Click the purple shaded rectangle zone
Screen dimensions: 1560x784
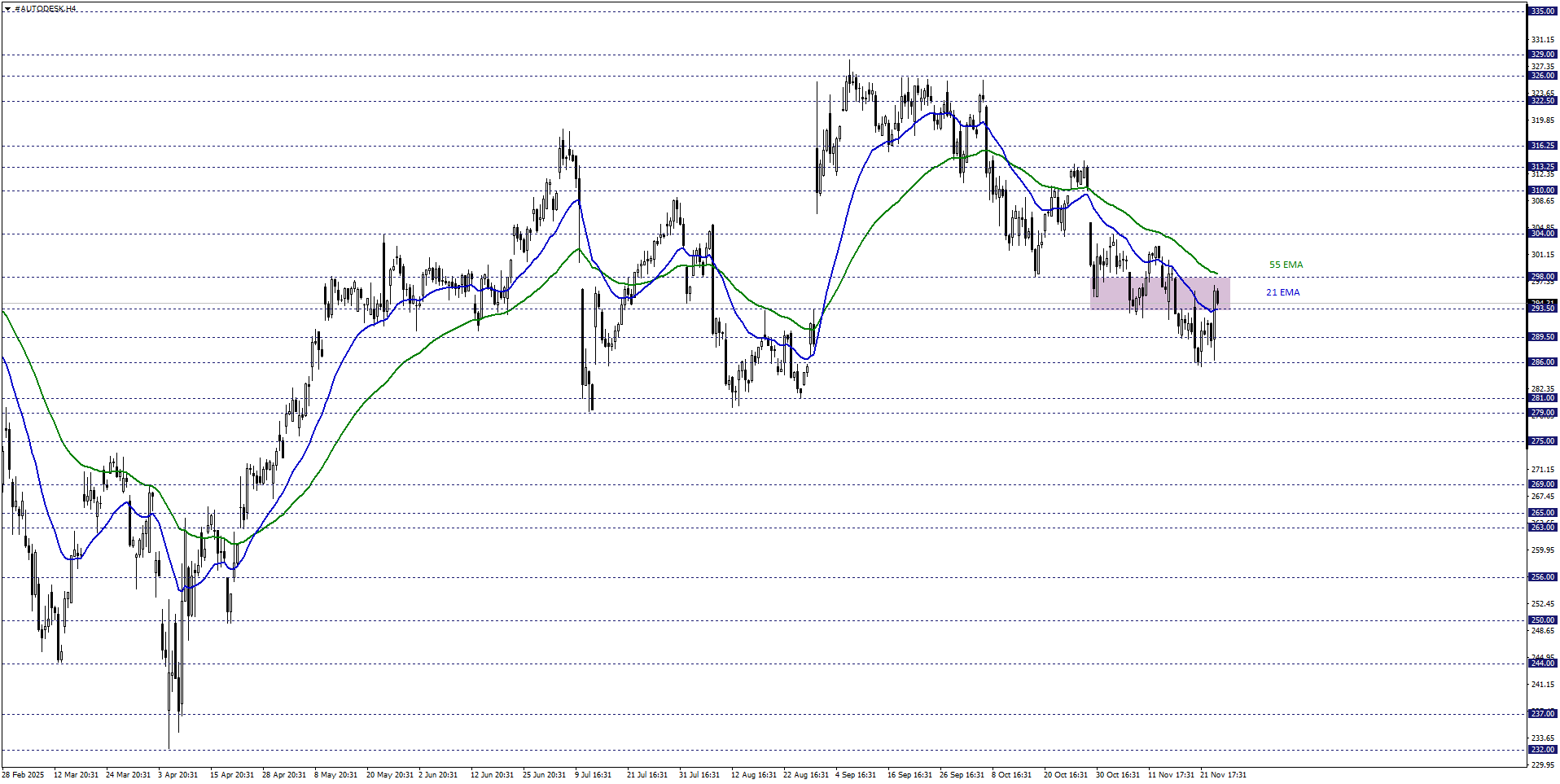tap(1159, 293)
